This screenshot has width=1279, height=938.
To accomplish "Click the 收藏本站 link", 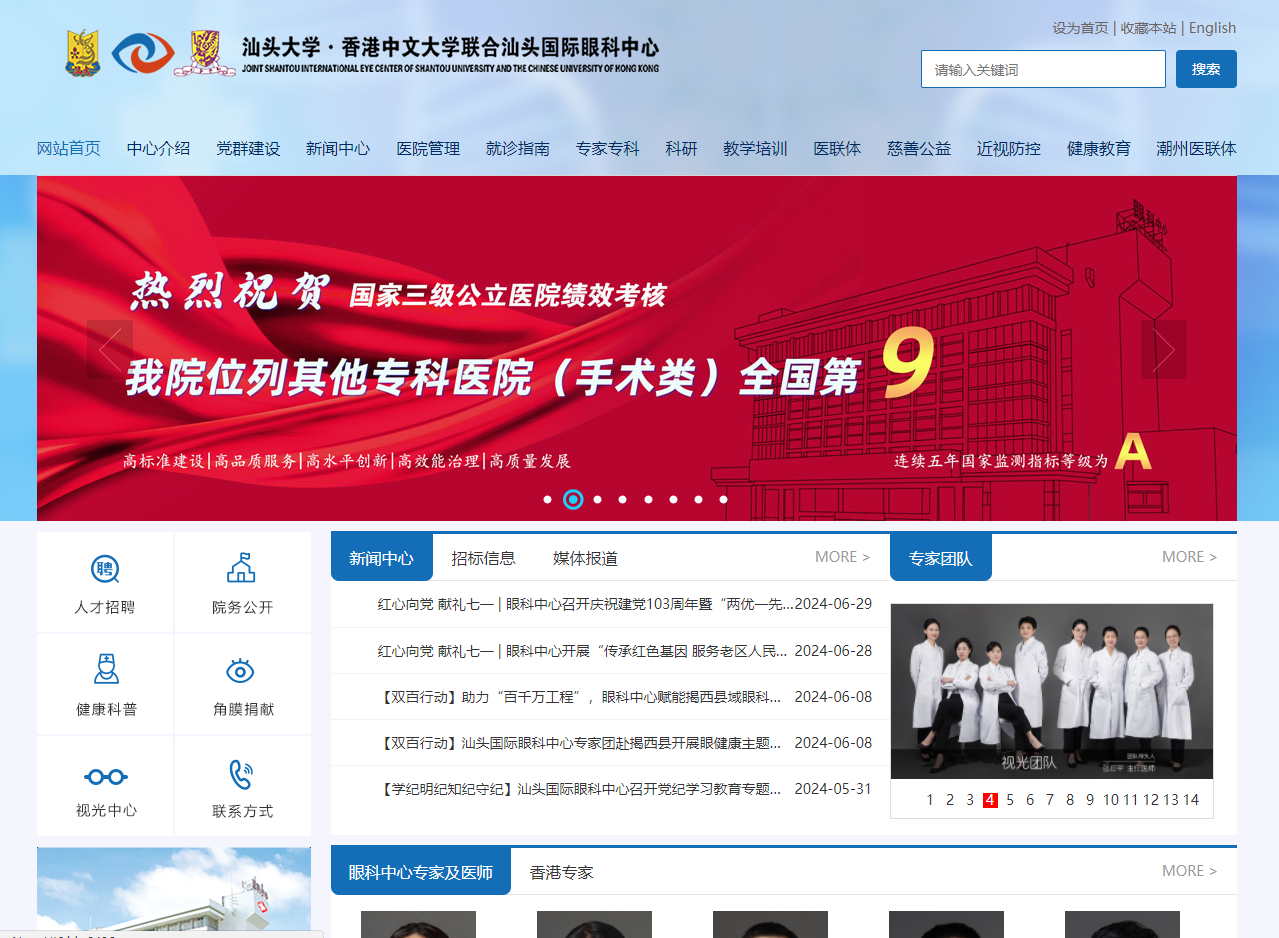I will (x=1149, y=28).
